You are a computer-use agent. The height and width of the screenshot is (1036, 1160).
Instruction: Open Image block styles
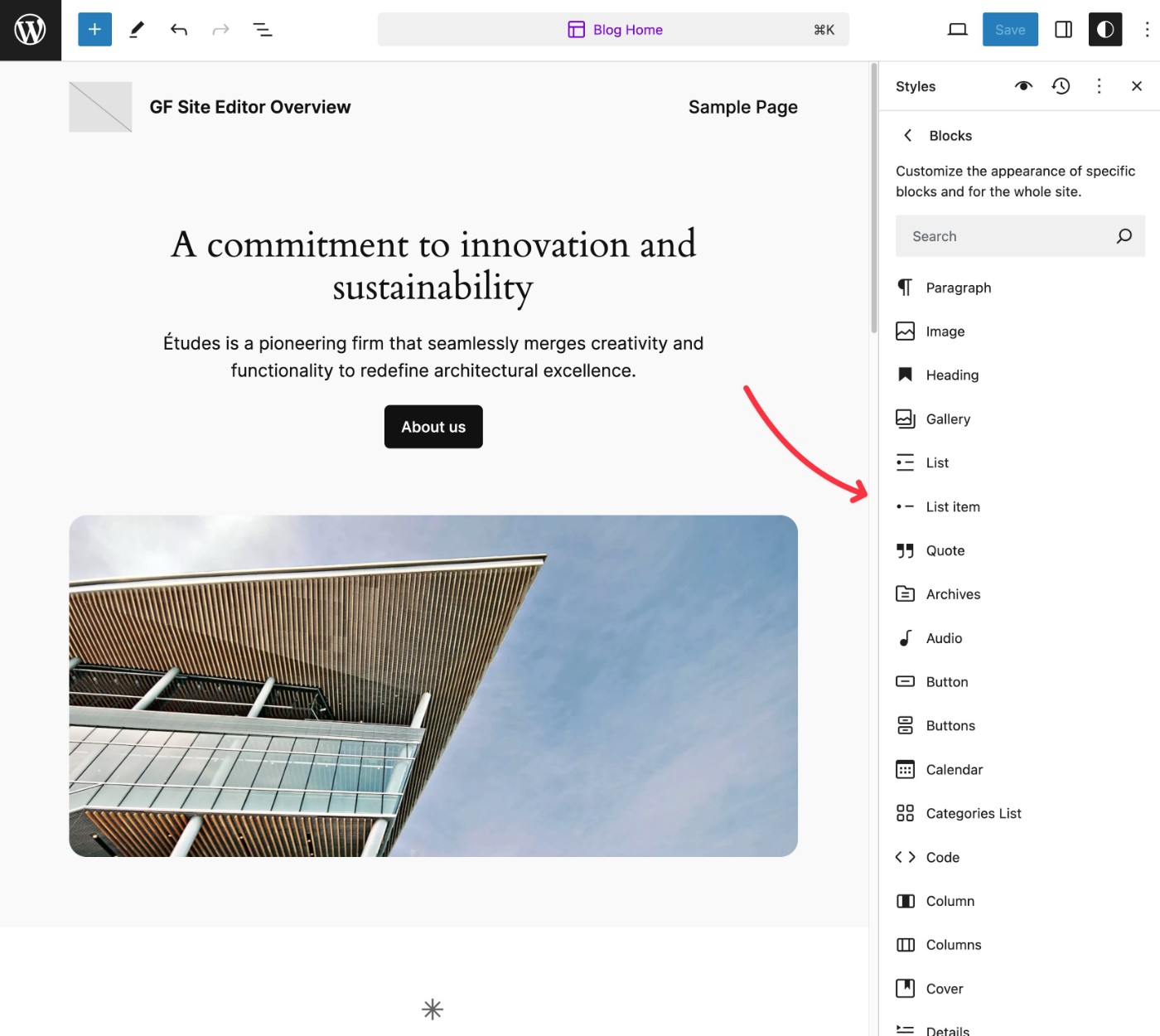click(1020, 332)
